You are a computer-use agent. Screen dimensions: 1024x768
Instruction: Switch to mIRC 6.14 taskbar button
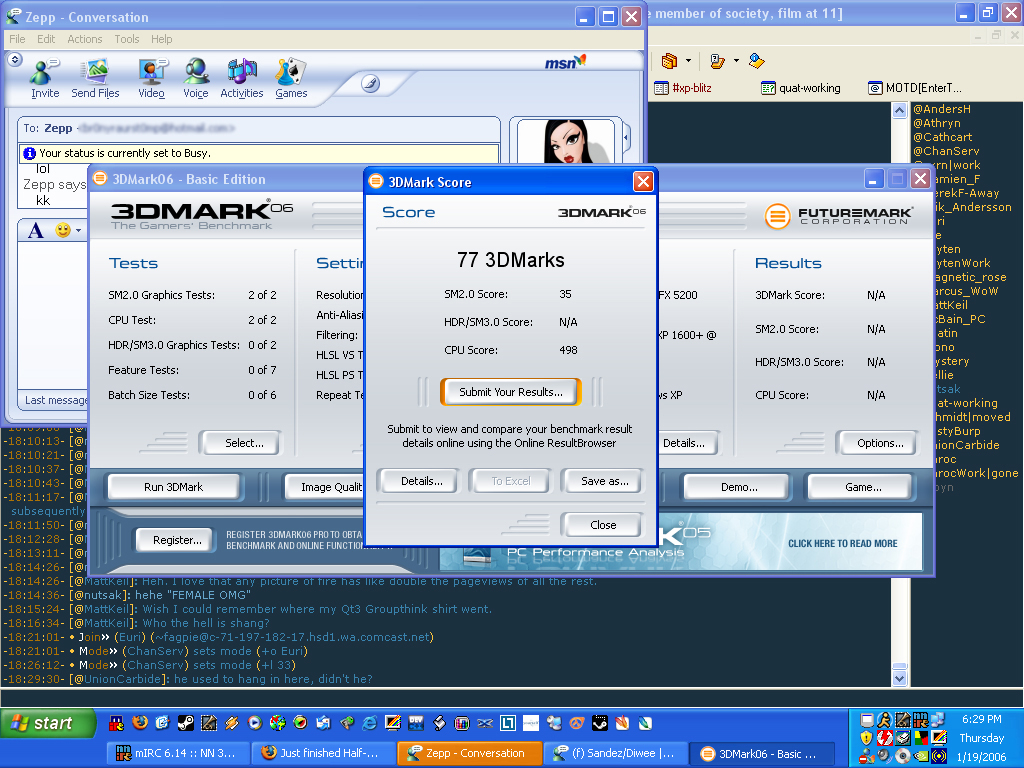[x=178, y=753]
